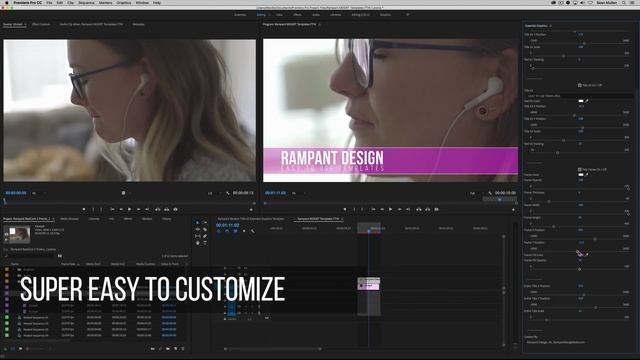Open the Graphics menu in menu bar
The height and width of the screenshot is (360, 640).
[x=124, y=3]
